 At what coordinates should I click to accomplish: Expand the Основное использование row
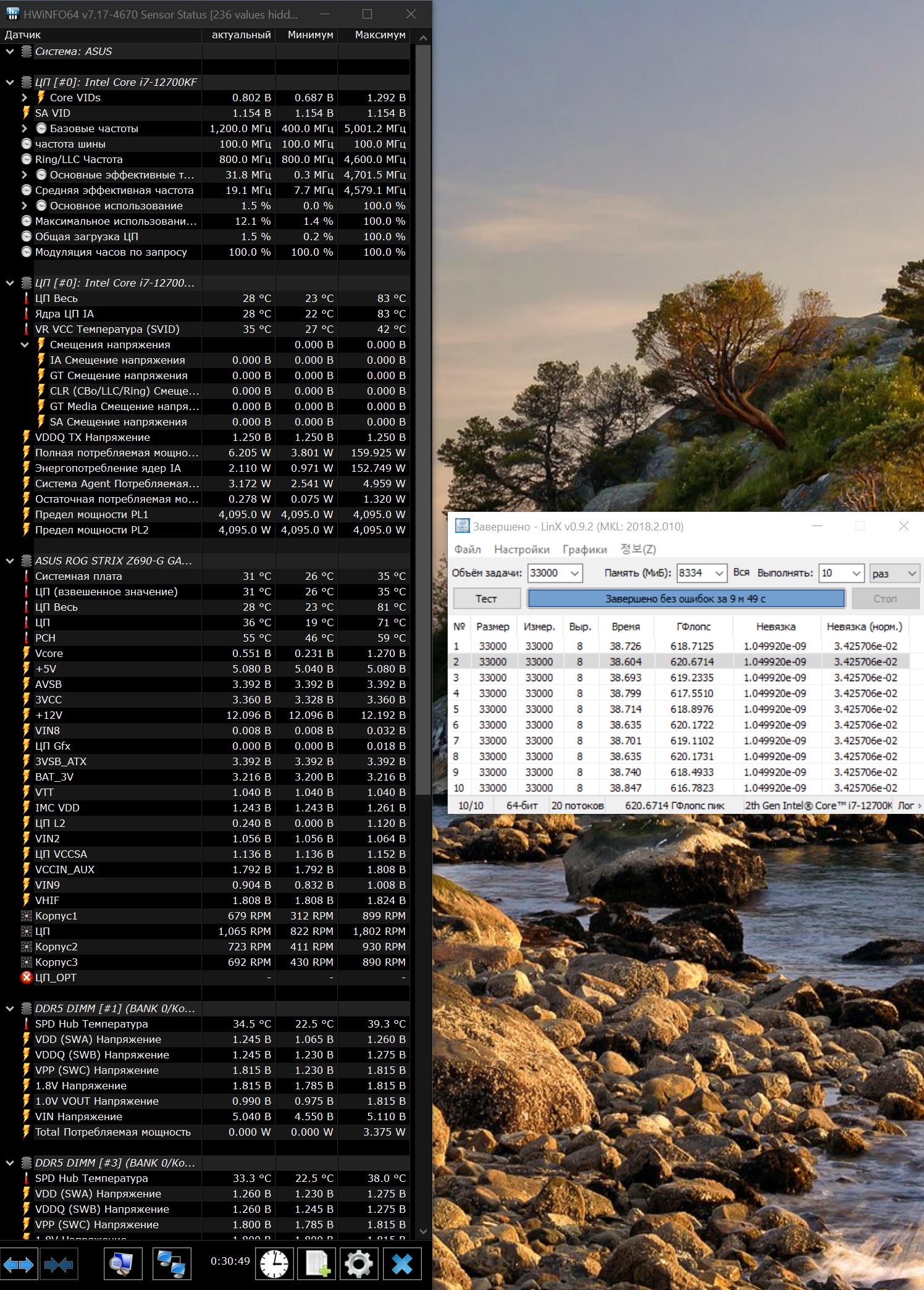coord(24,206)
